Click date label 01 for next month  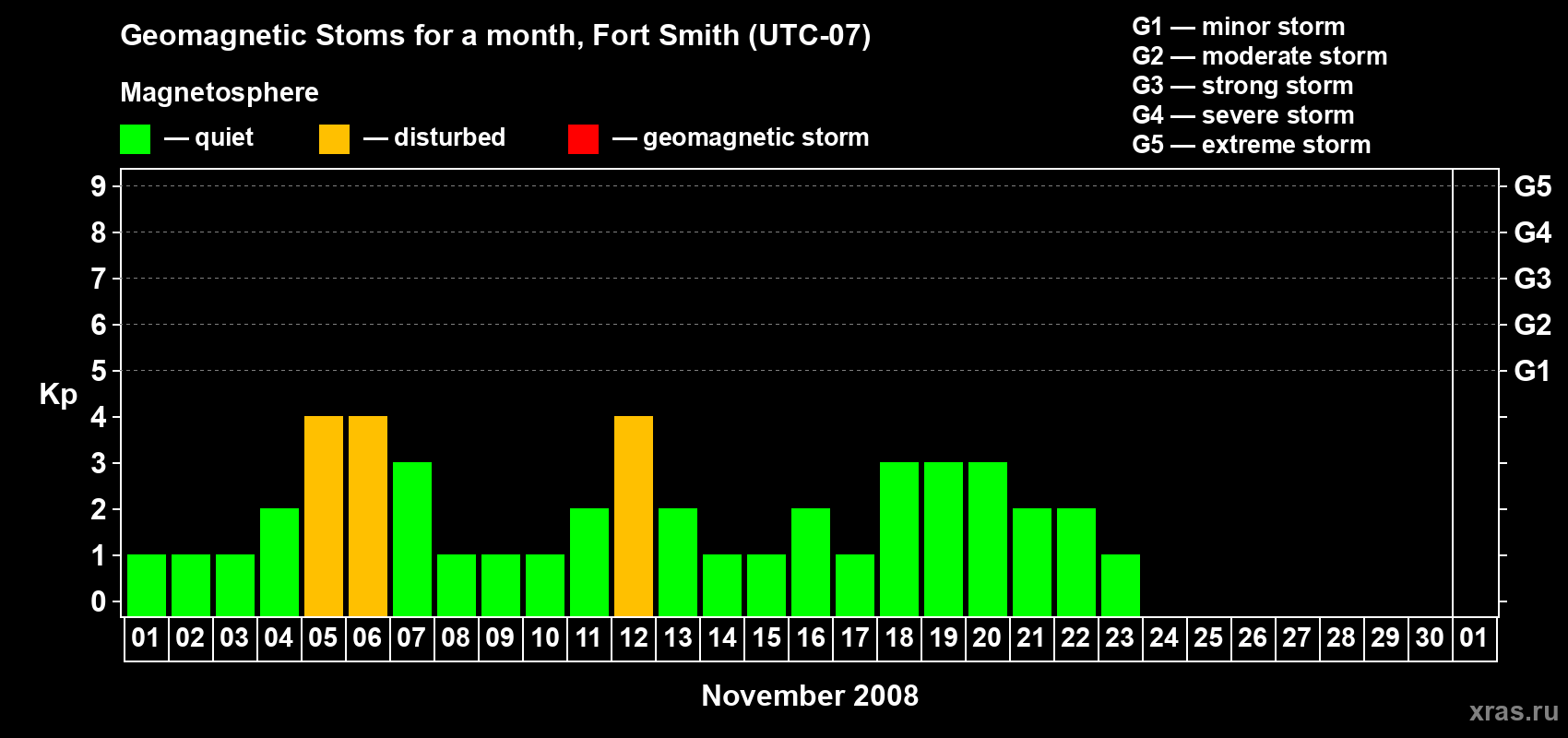tap(1474, 638)
